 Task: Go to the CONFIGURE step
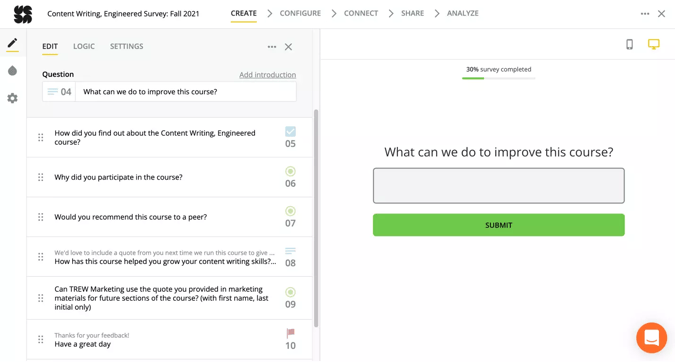[300, 13]
